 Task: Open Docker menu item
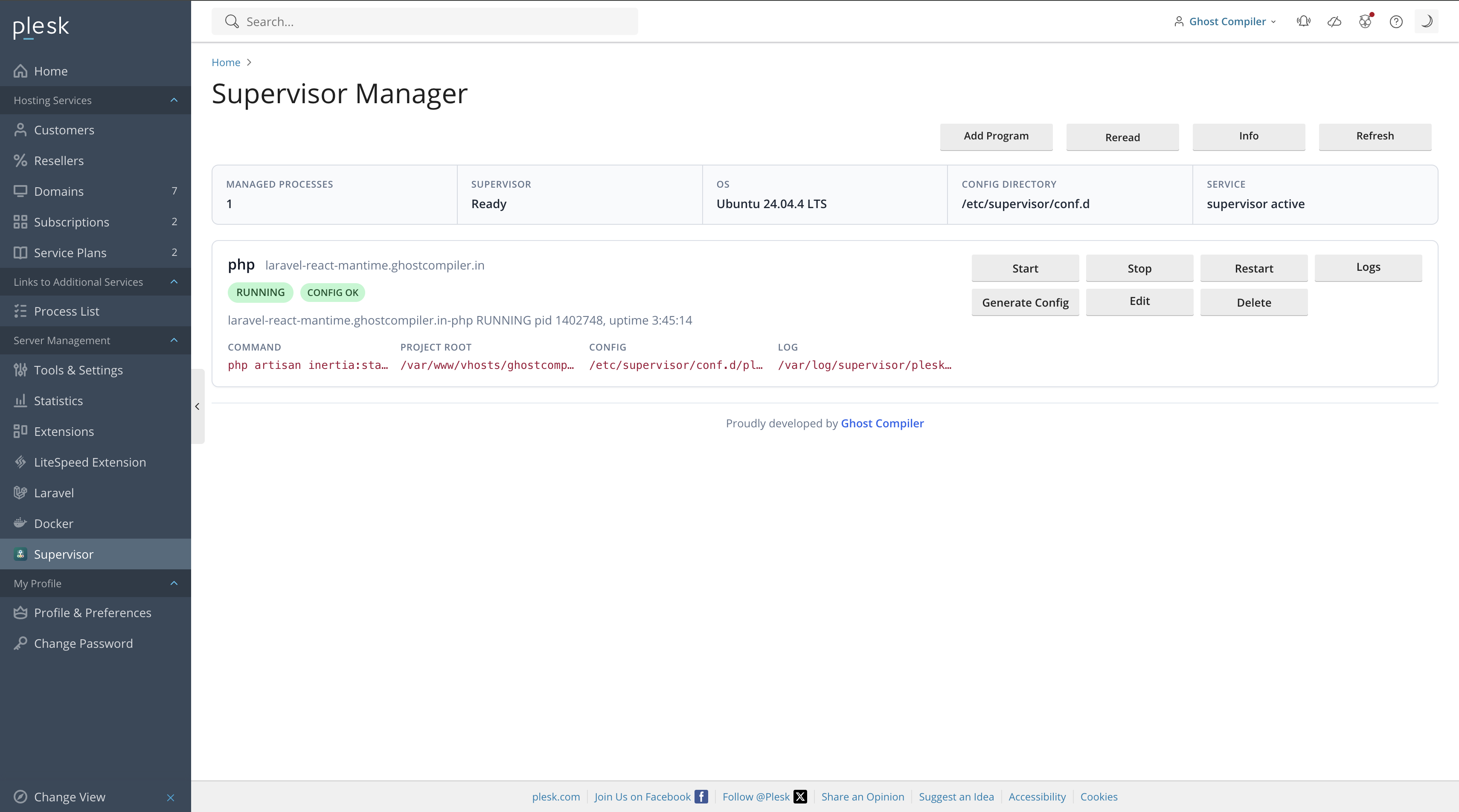(x=95, y=523)
